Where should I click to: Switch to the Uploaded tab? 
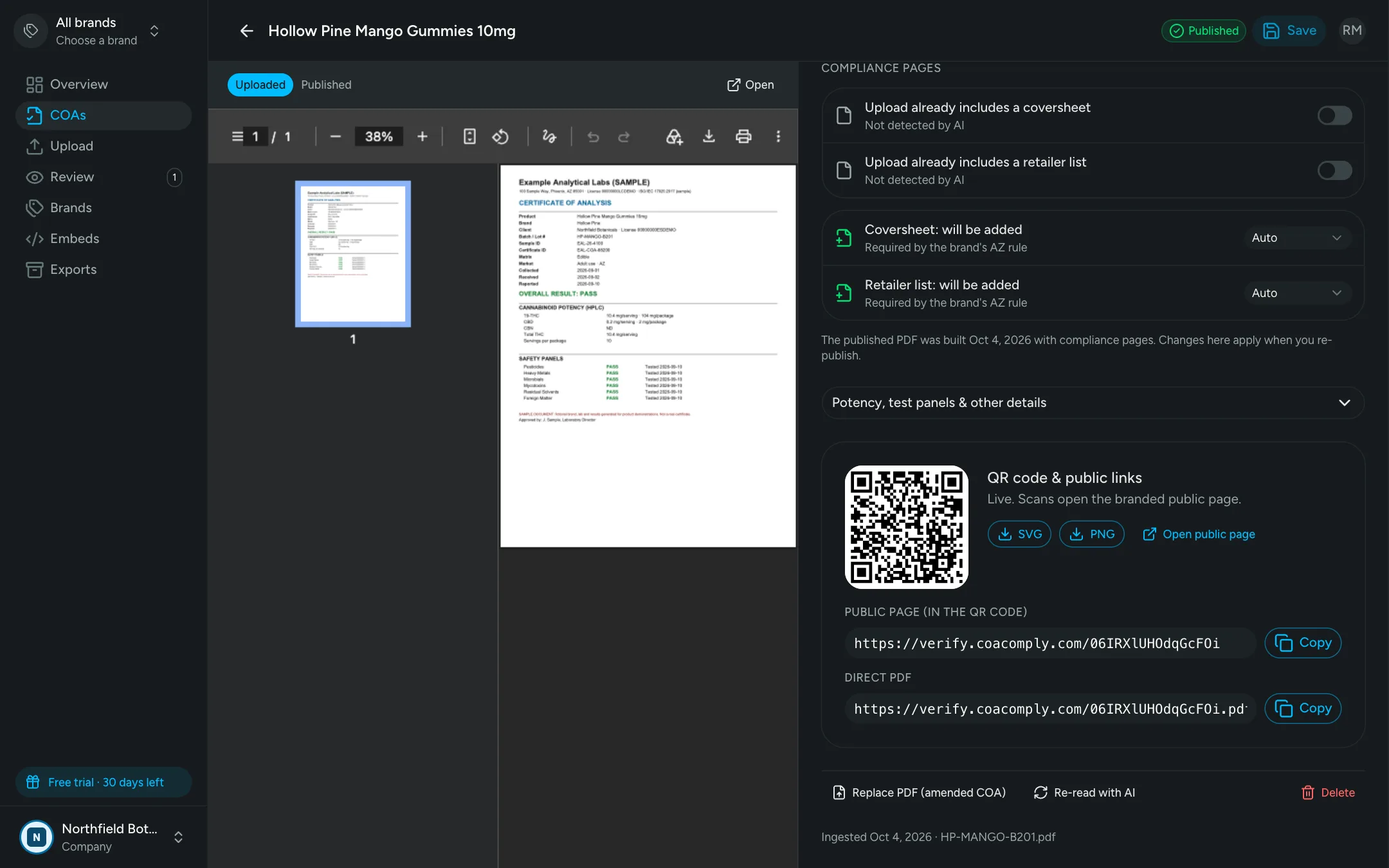pyautogui.click(x=260, y=85)
